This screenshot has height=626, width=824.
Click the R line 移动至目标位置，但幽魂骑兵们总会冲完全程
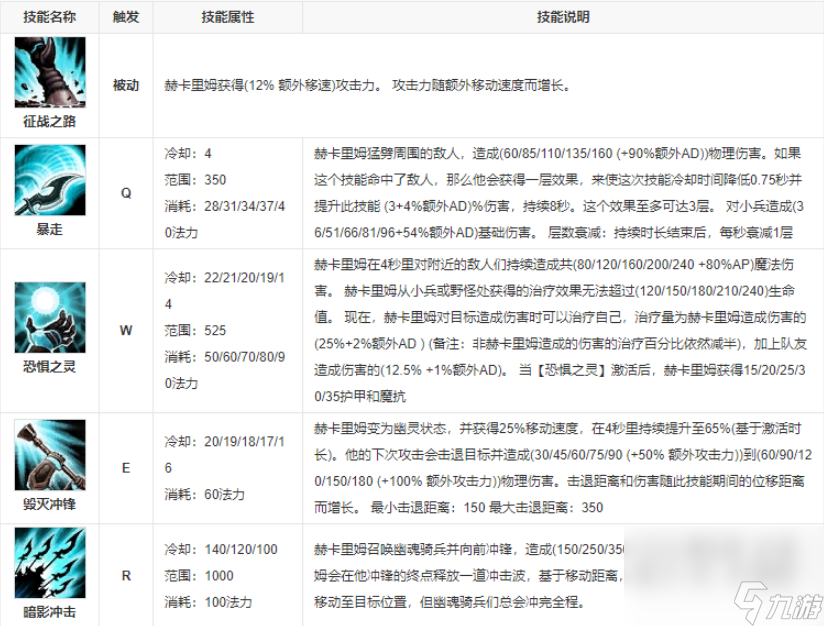pyautogui.click(x=450, y=602)
